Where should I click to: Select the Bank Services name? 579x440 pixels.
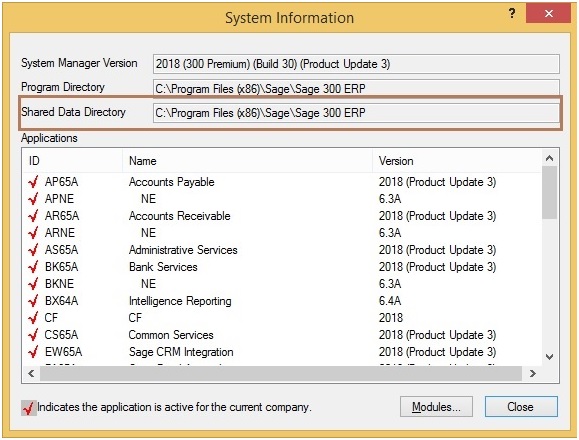tap(163, 267)
